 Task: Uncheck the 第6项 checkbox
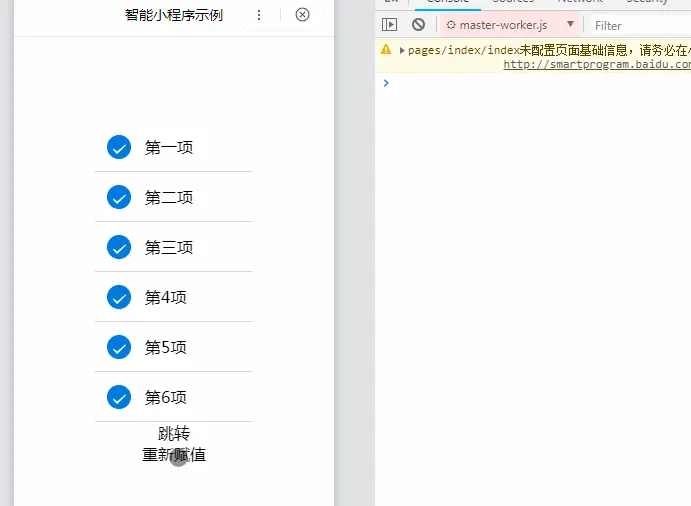tap(119, 397)
